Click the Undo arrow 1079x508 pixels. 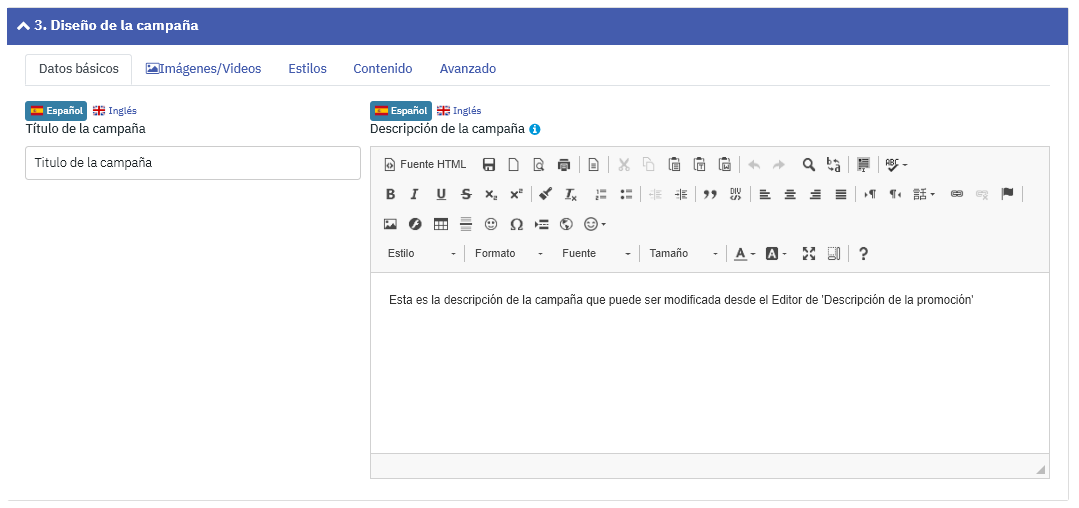click(754, 165)
